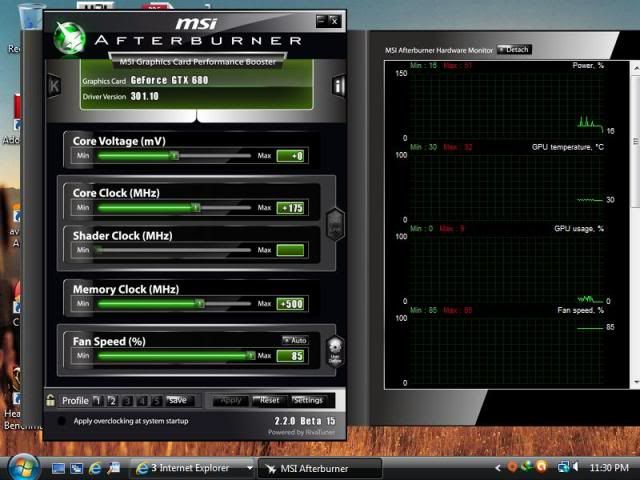
Task: Click the Fan speed graph in monitor
Action: (506, 350)
